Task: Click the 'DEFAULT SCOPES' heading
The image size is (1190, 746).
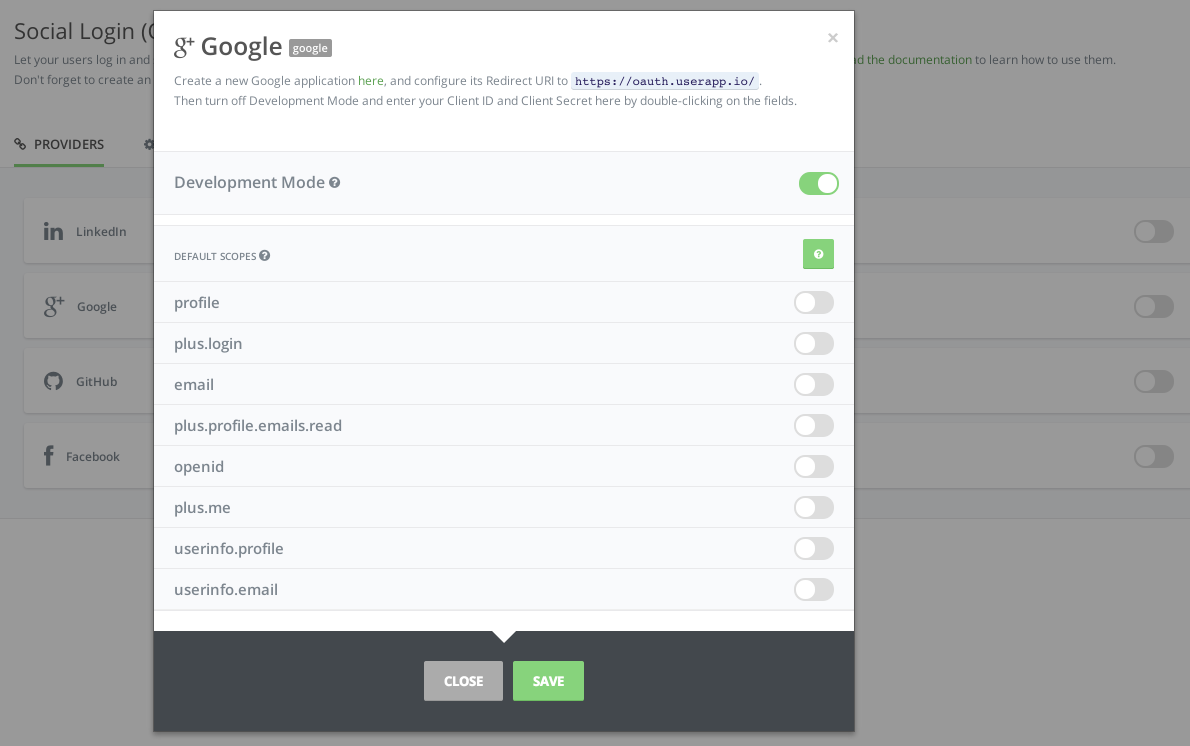Action: (x=215, y=257)
